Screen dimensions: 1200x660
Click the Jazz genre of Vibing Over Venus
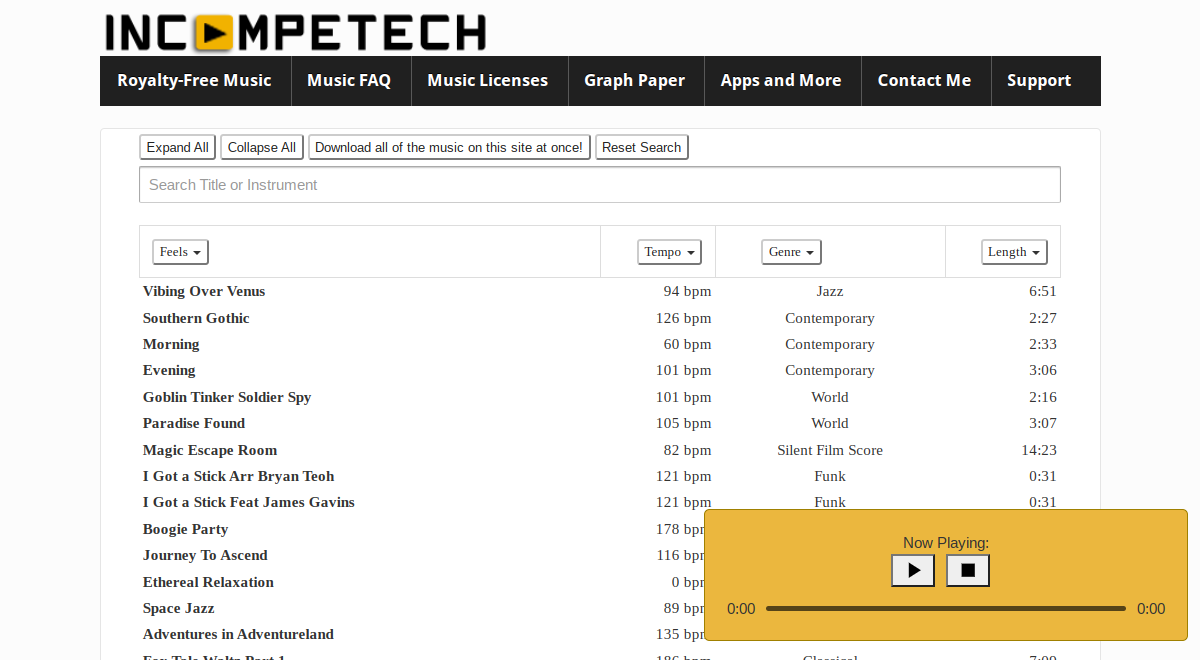pos(830,291)
